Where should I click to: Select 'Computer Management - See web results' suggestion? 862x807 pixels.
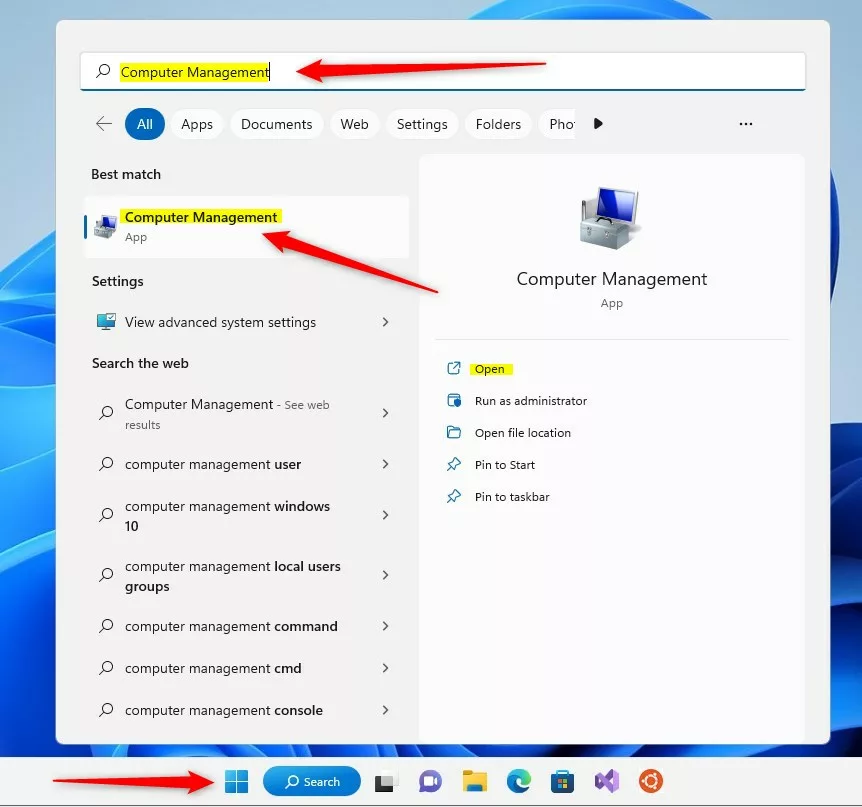pos(246,413)
